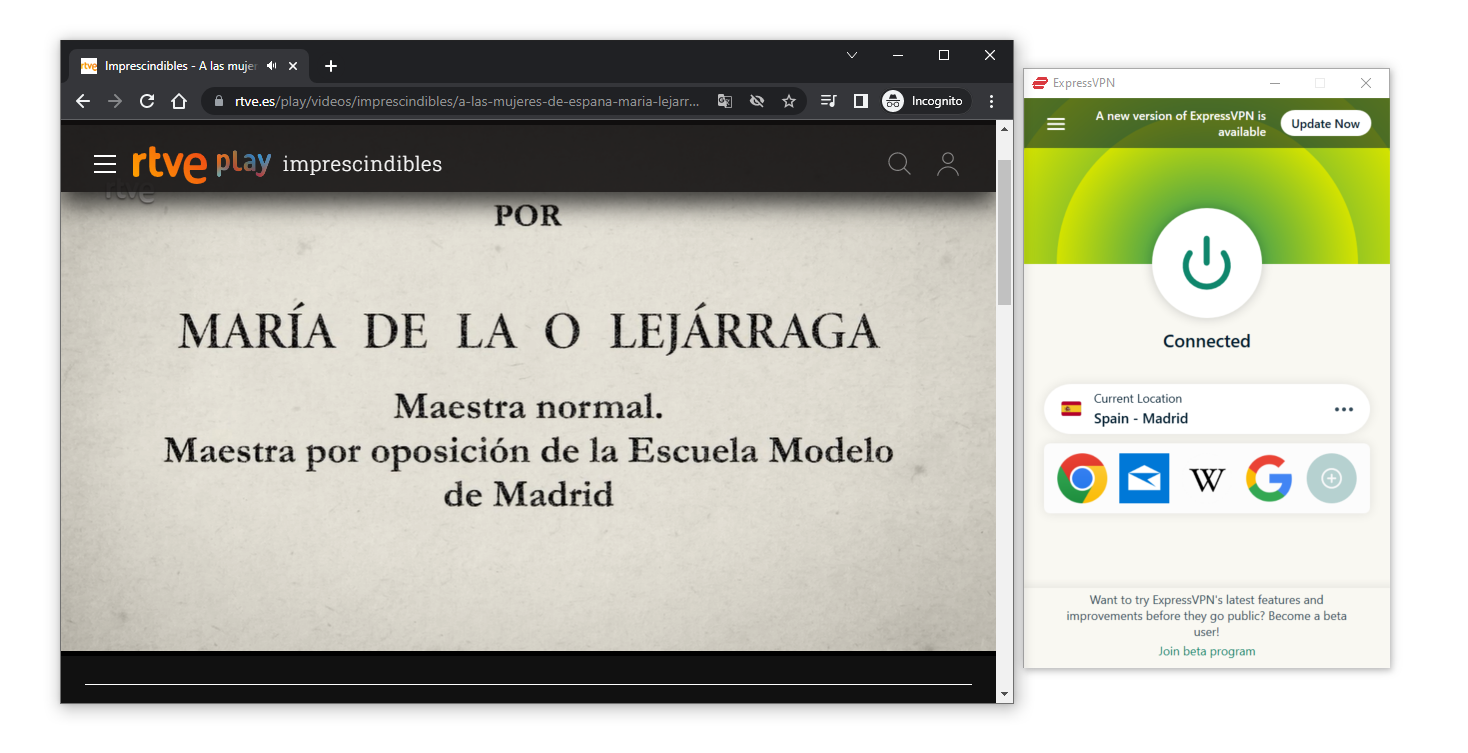Click the rtve play logo
Image resolution: width=1468 pixels, height=753 pixels.
[201, 164]
